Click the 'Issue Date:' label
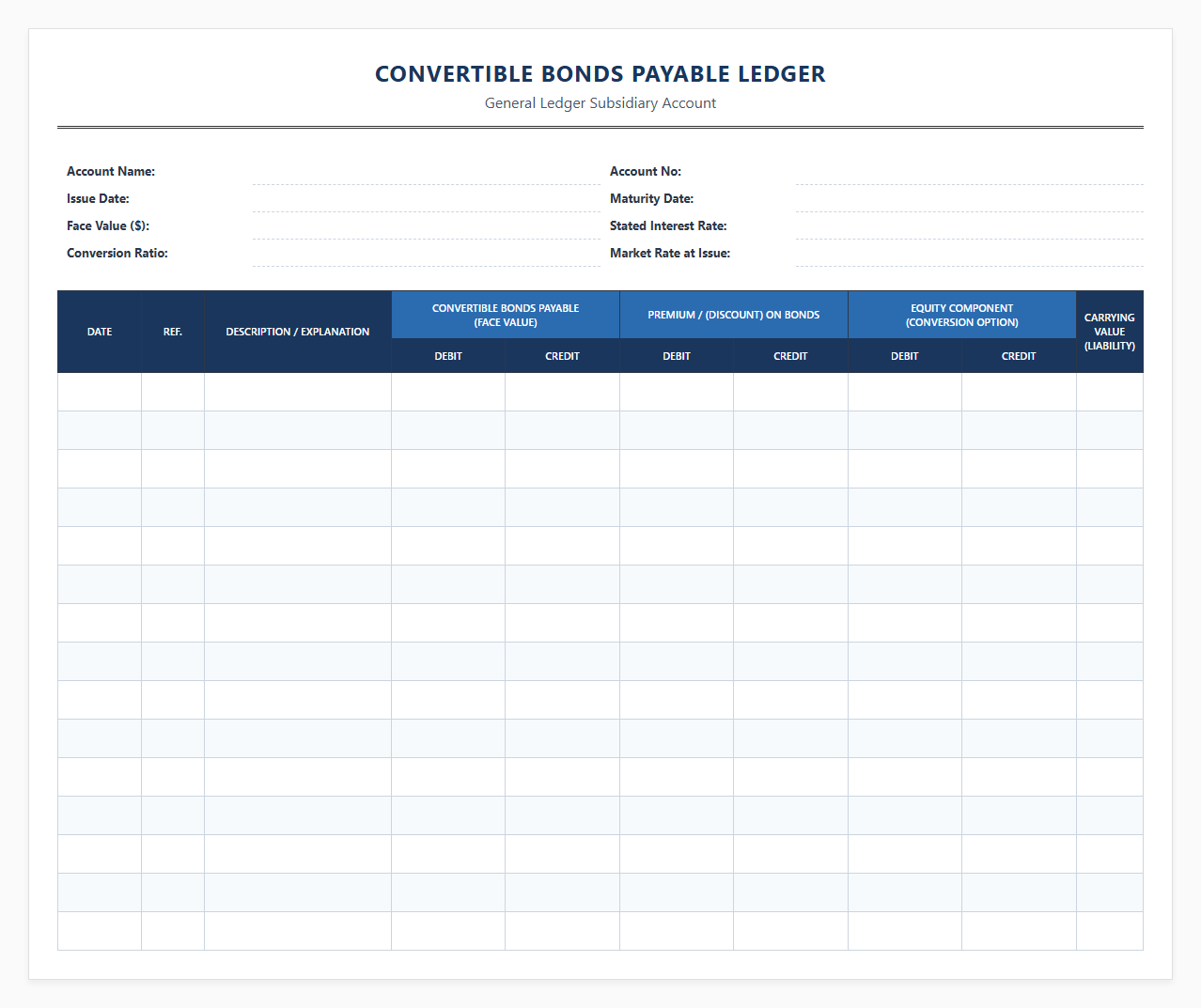Viewport: 1201px width, 1008px height. pyautogui.click(x=98, y=198)
